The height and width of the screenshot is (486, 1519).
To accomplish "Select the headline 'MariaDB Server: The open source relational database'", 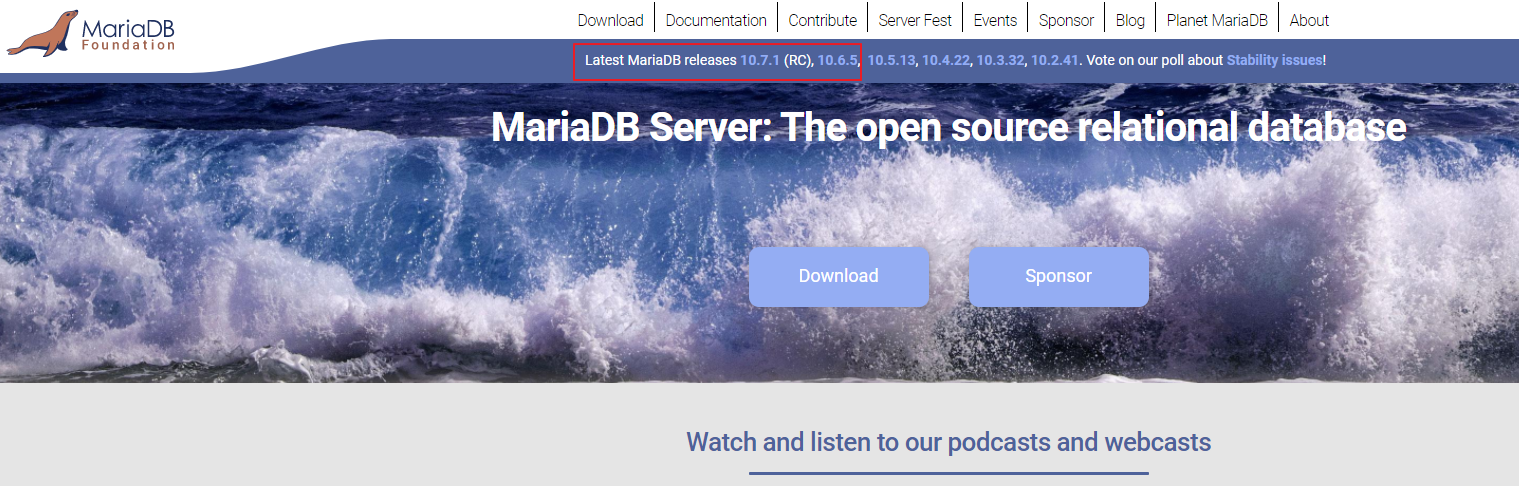I will pos(949,127).
